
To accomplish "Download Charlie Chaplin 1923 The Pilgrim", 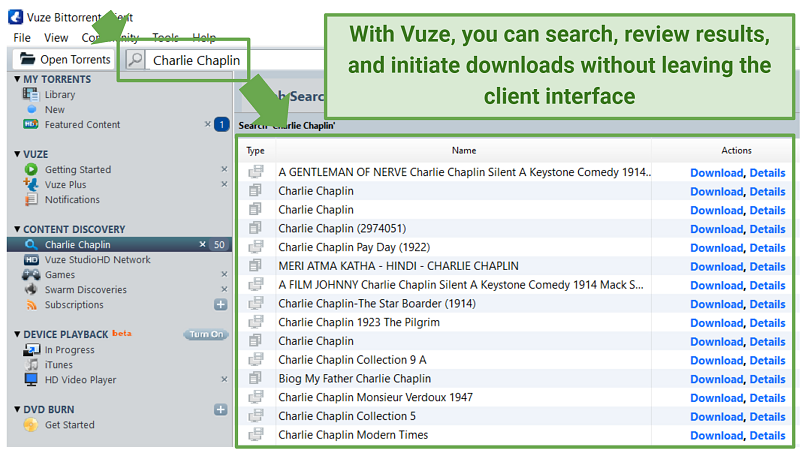I will click(x=717, y=323).
